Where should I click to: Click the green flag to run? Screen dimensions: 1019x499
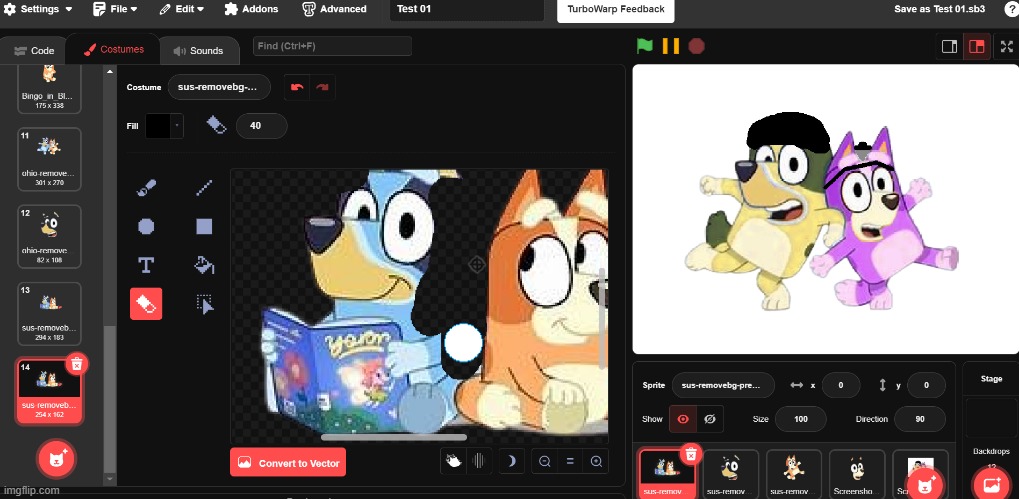pos(644,46)
